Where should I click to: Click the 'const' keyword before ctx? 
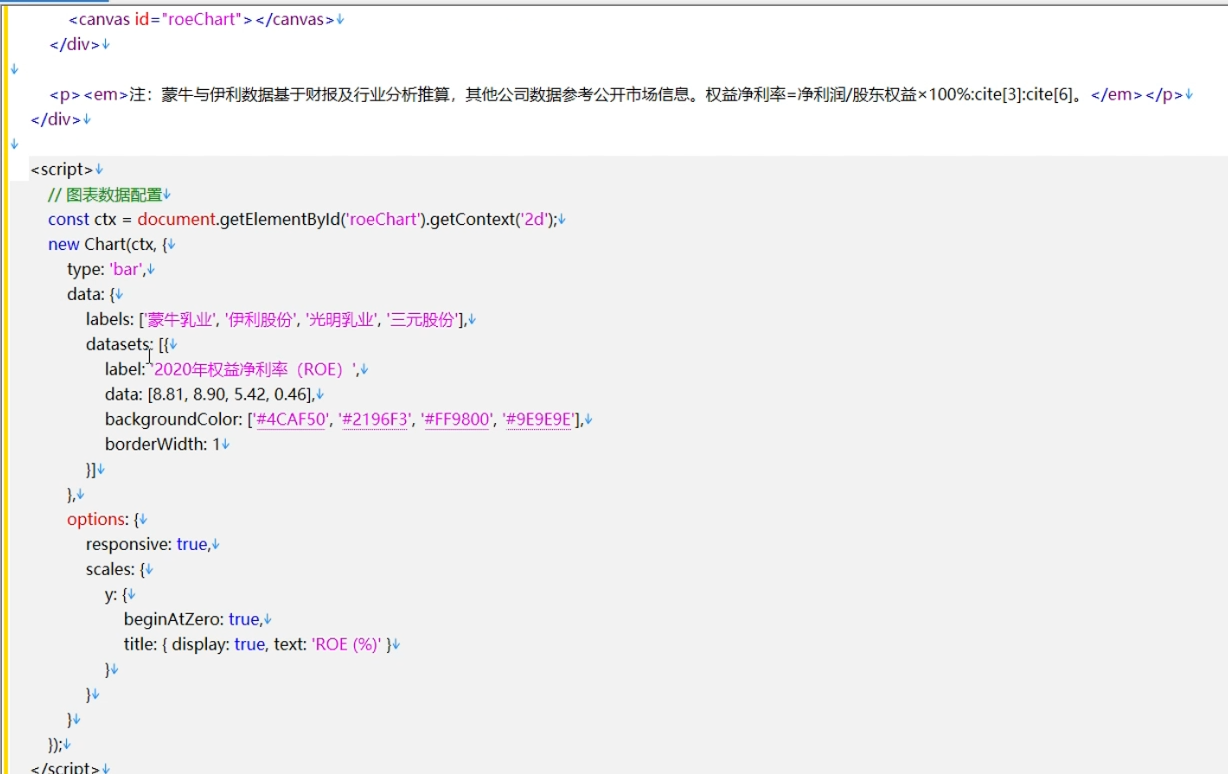point(69,219)
